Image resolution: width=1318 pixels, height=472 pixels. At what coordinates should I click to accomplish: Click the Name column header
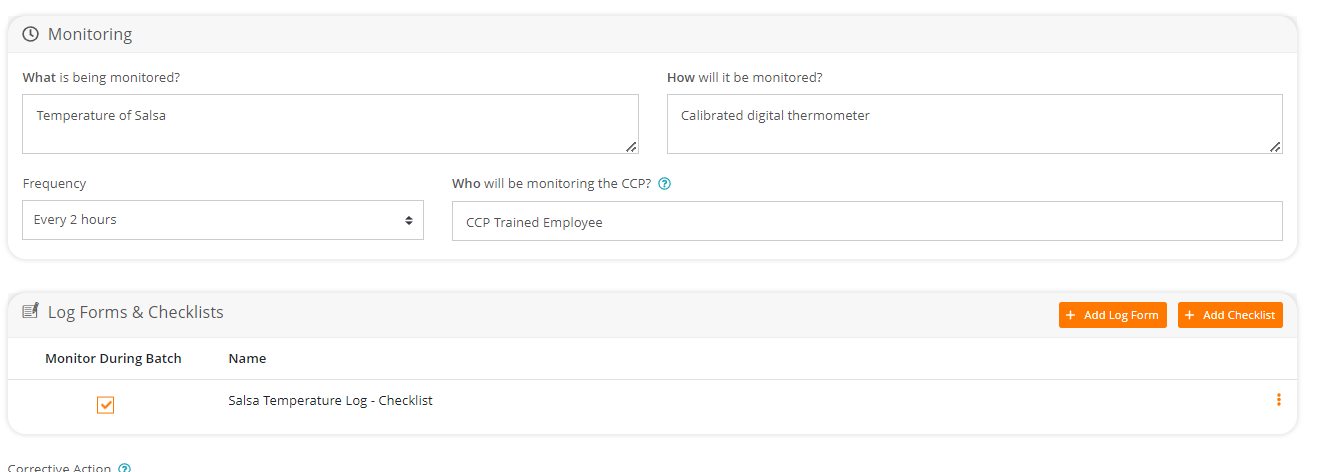pos(247,358)
